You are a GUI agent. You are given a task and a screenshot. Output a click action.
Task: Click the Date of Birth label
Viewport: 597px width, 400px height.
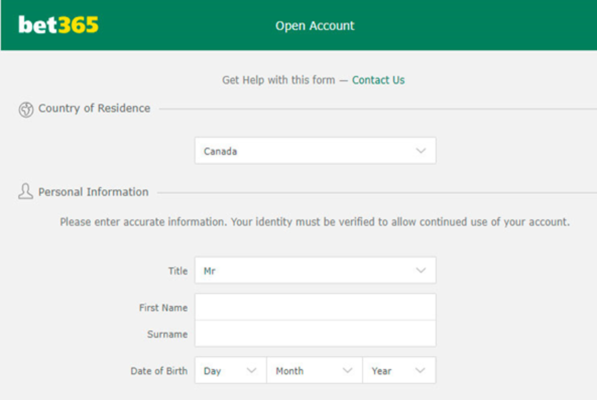pyautogui.click(x=159, y=371)
